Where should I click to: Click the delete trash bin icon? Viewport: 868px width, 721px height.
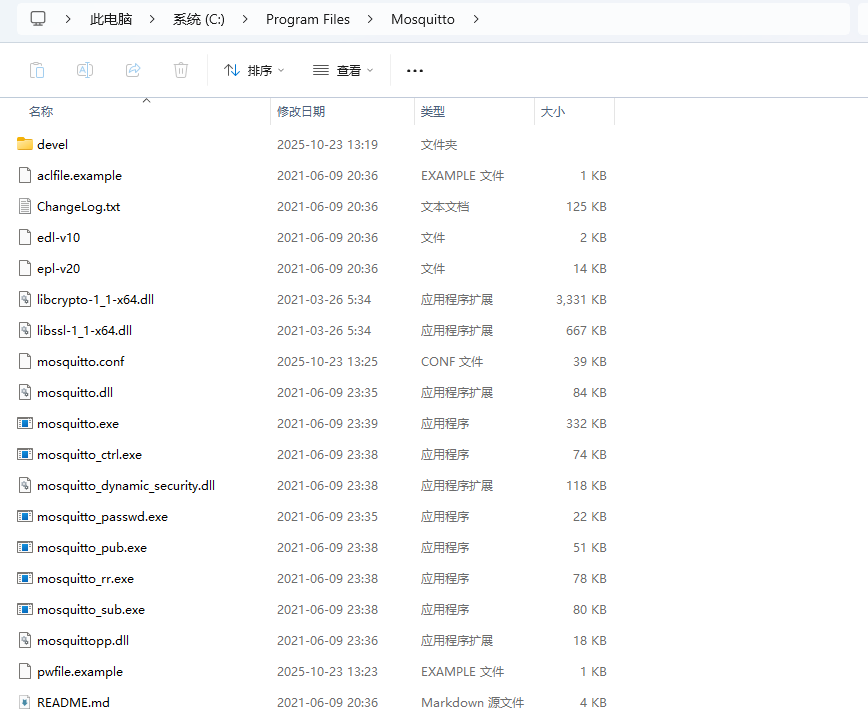point(181,70)
